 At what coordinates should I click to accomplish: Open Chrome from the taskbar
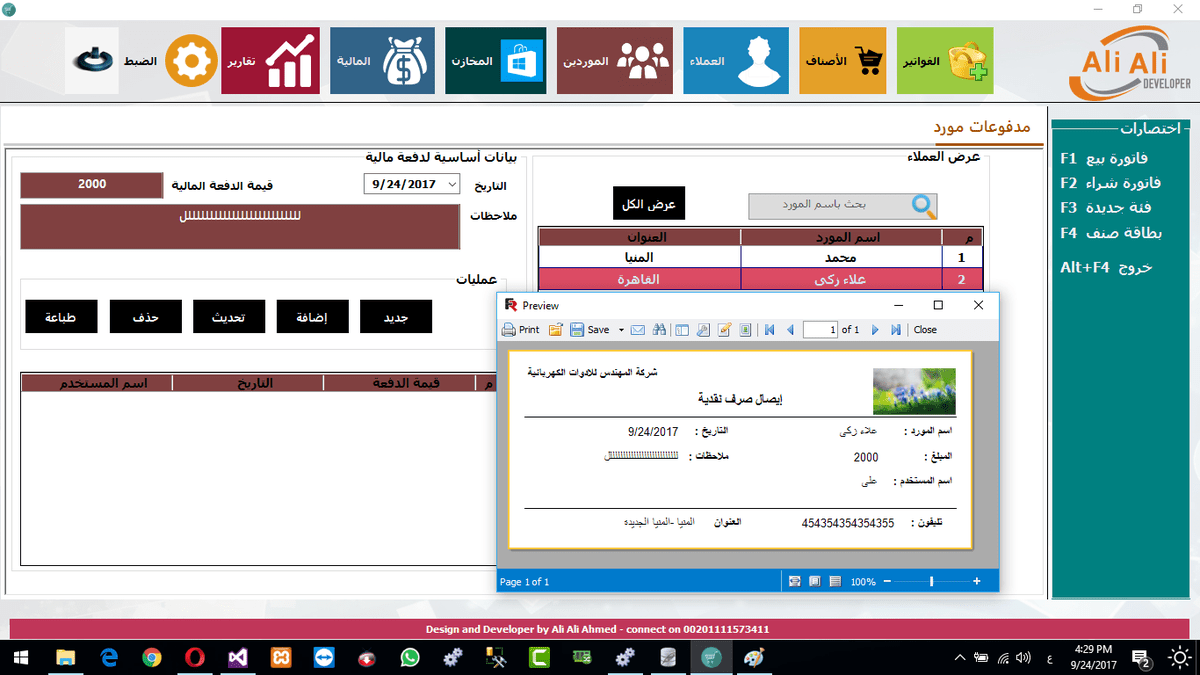point(152,657)
